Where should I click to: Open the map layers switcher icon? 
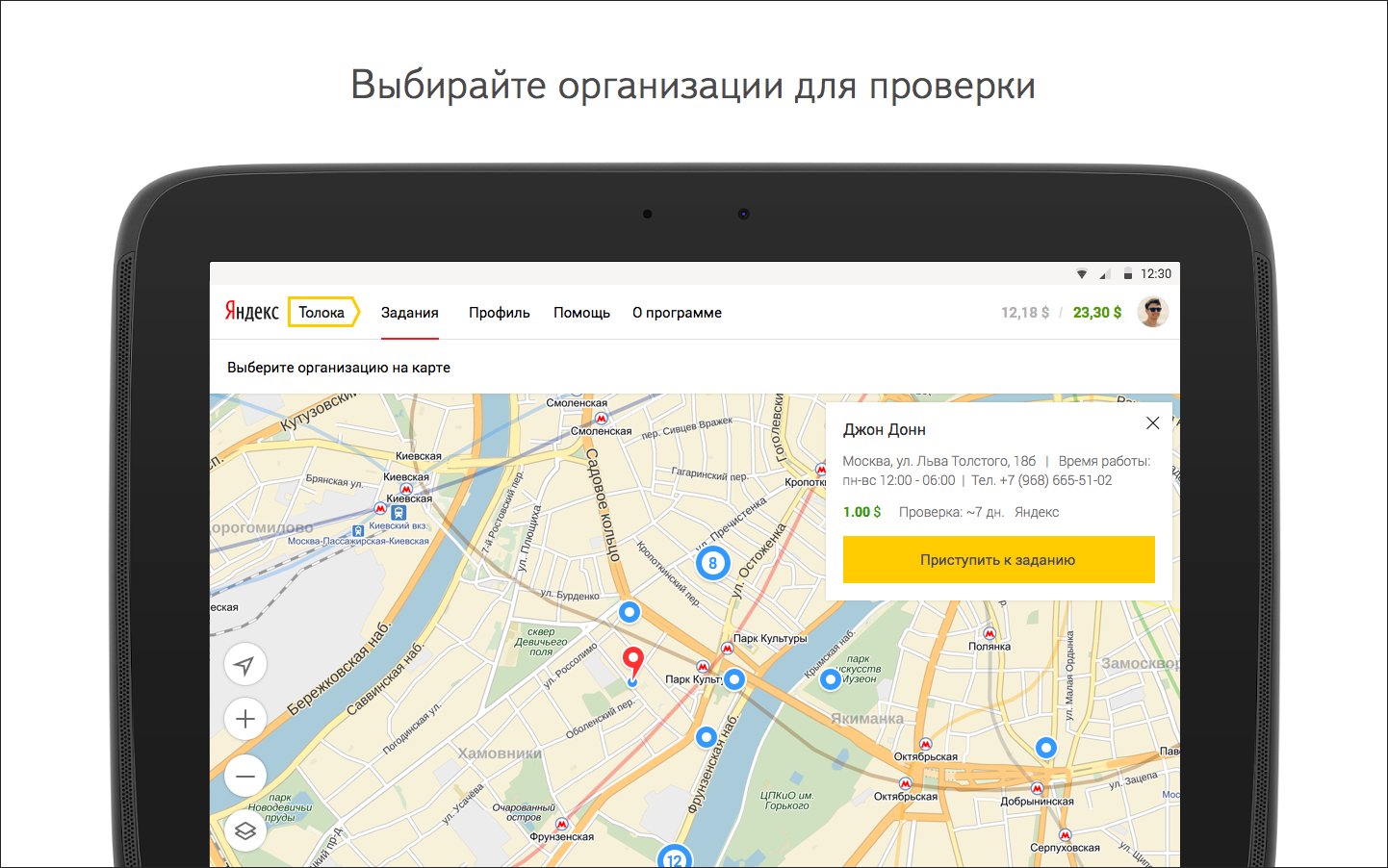click(x=245, y=830)
